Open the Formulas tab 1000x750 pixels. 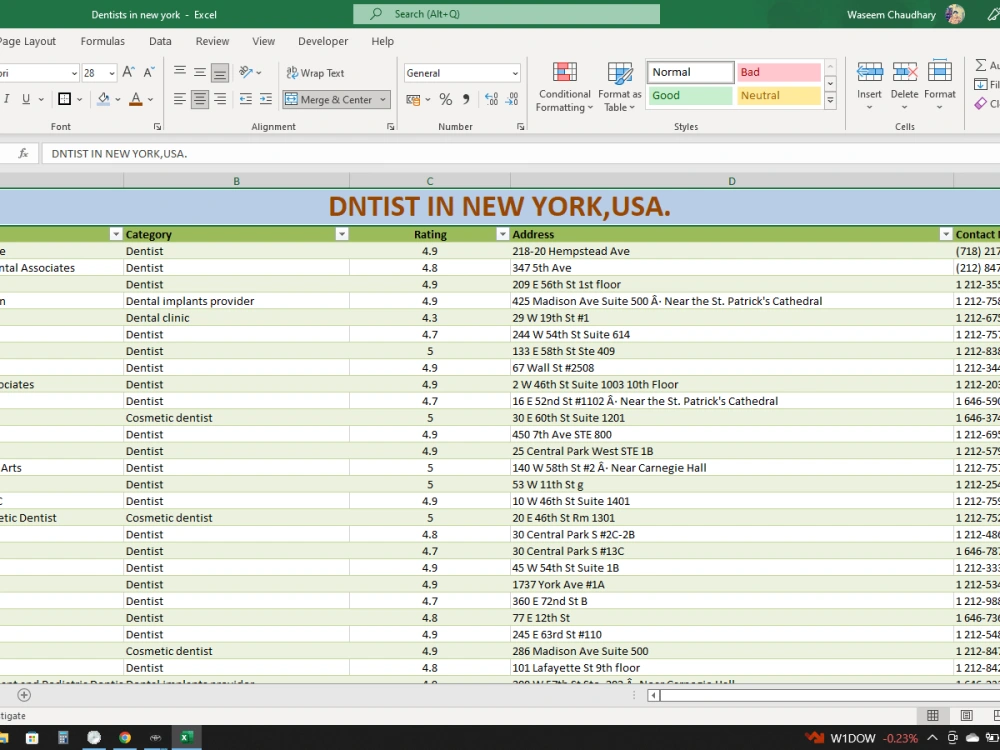(x=103, y=41)
